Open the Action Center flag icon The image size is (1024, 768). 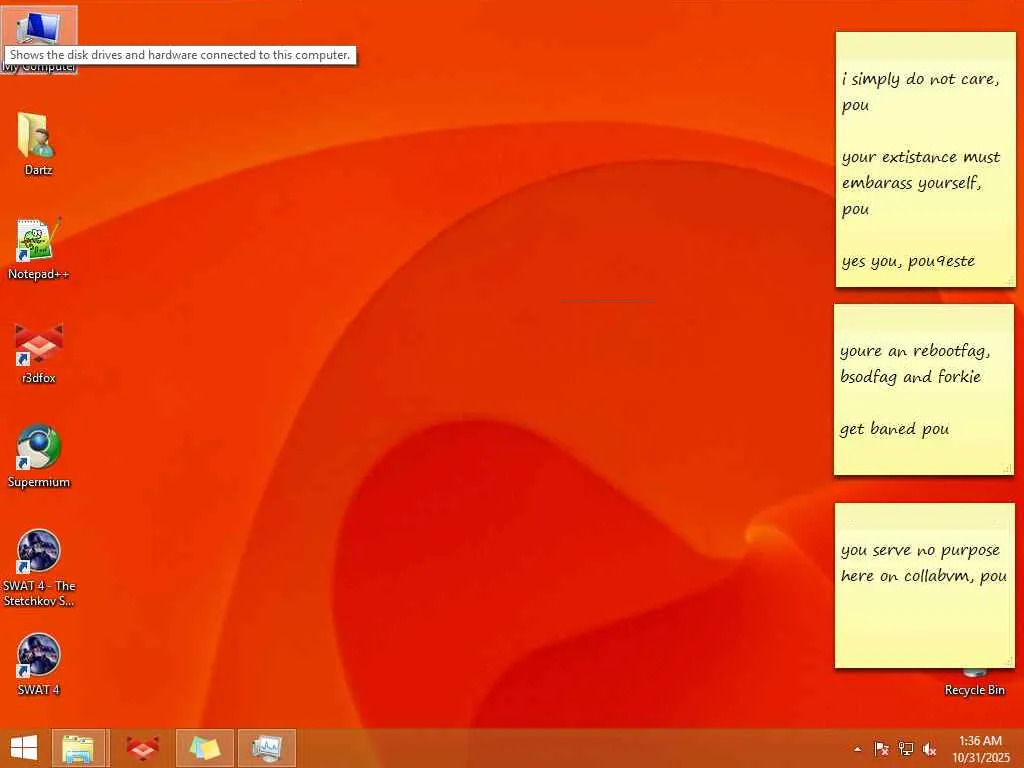[x=881, y=749]
